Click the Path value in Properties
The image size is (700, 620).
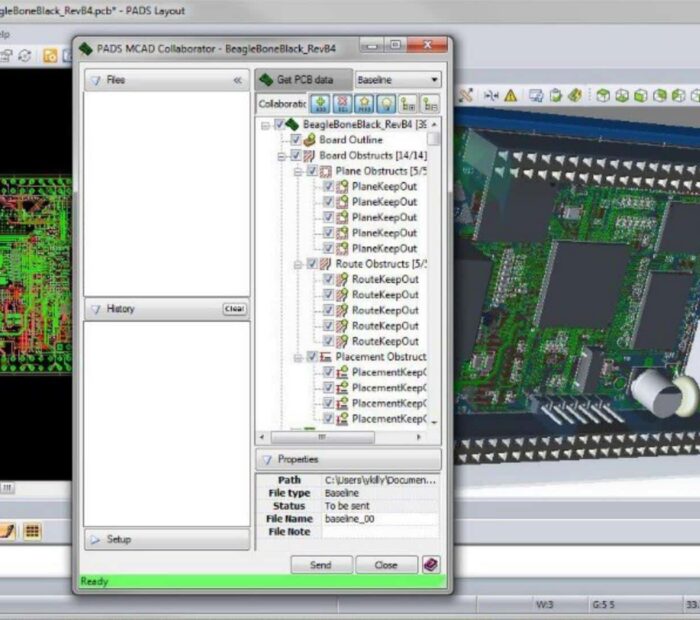point(380,480)
